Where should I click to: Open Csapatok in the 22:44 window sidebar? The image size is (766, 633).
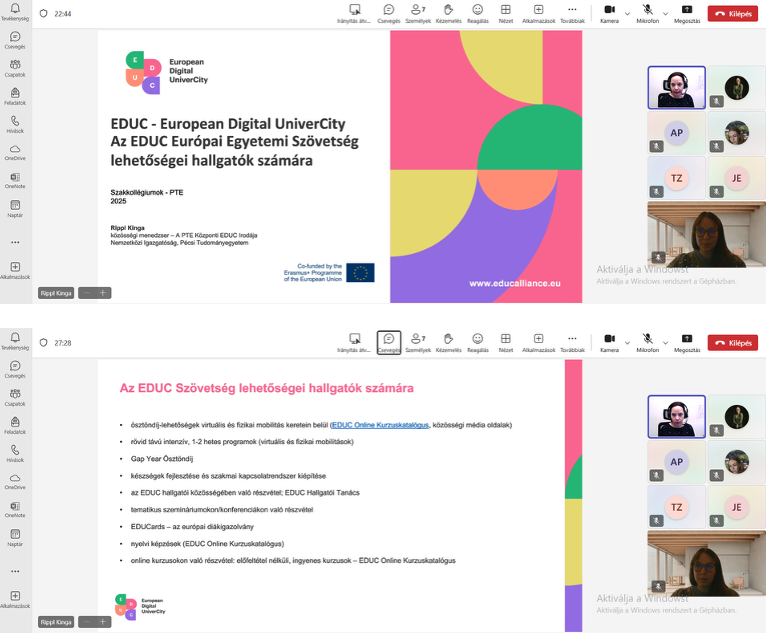click(15, 68)
